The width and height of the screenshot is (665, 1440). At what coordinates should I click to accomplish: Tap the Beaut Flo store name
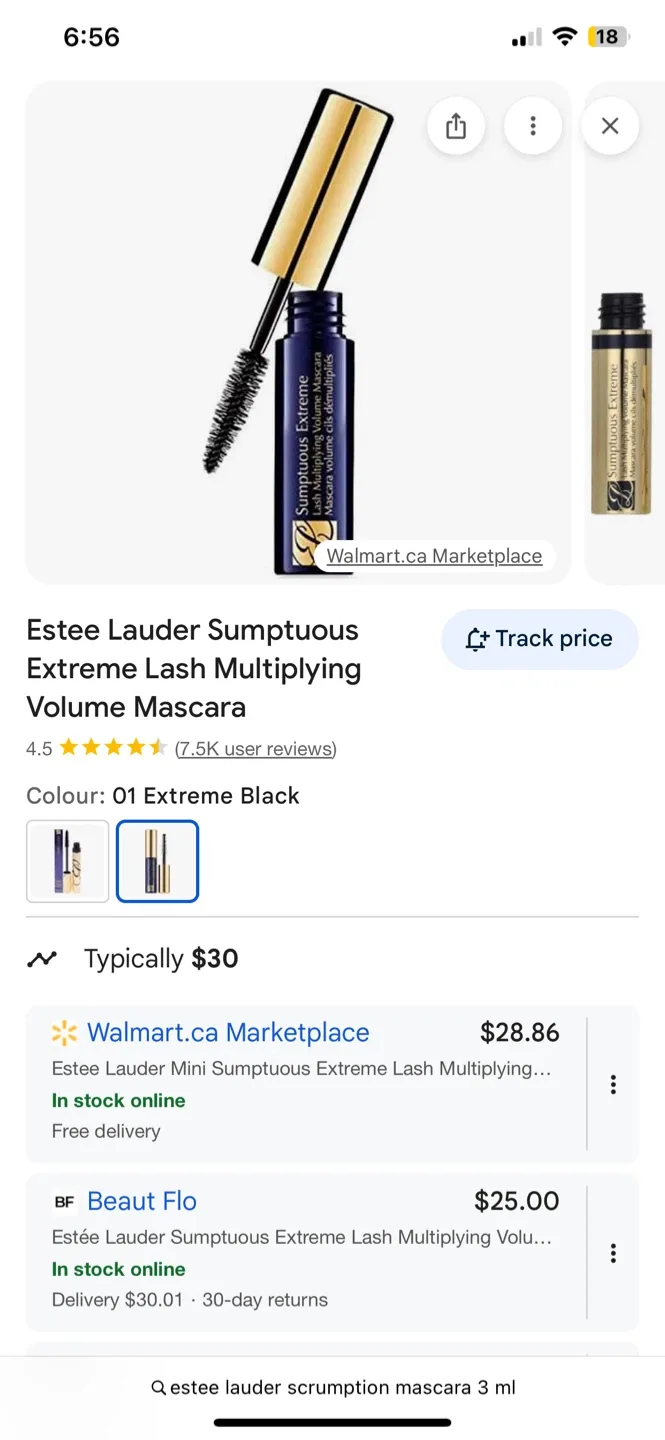point(142,1201)
